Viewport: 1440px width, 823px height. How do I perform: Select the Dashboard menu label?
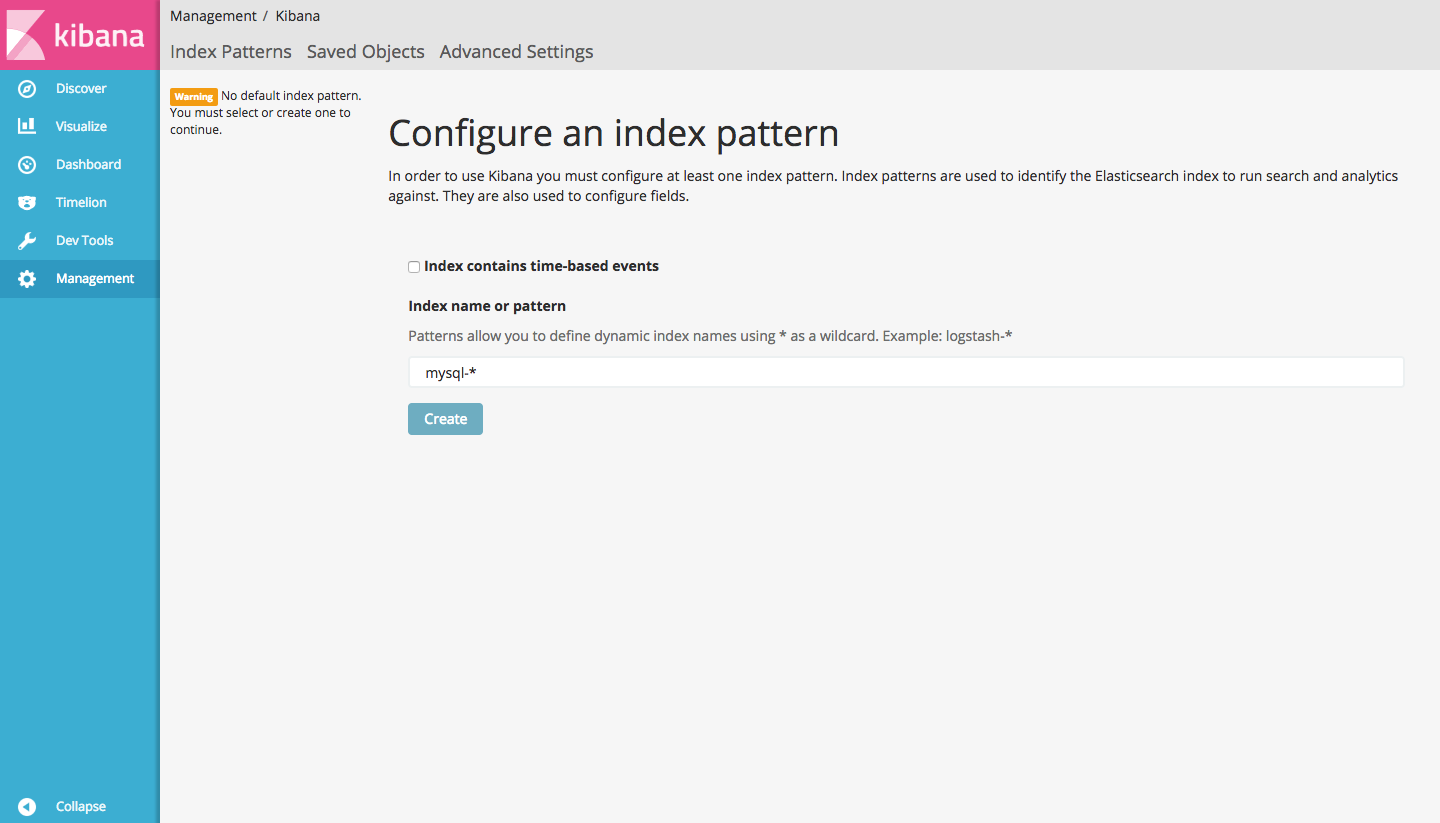click(x=88, y=165)
